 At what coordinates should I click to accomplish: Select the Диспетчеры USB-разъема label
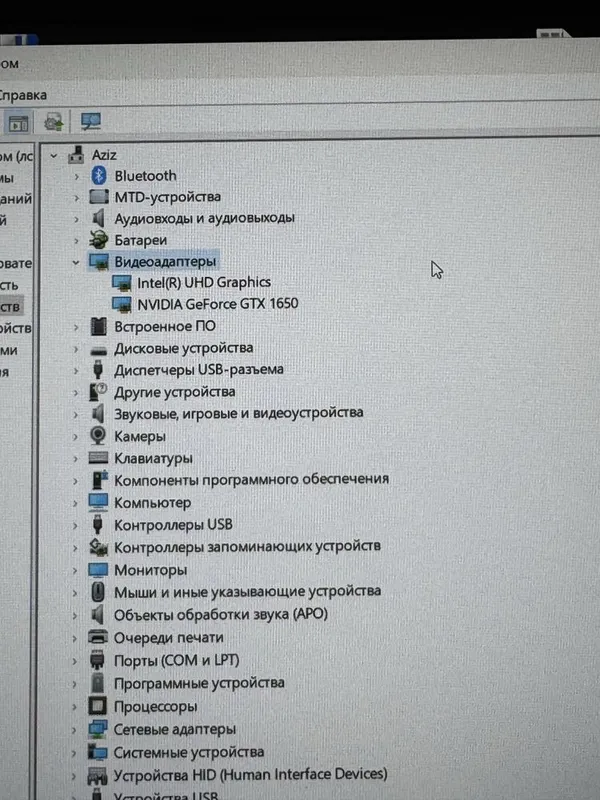point(198,369)
